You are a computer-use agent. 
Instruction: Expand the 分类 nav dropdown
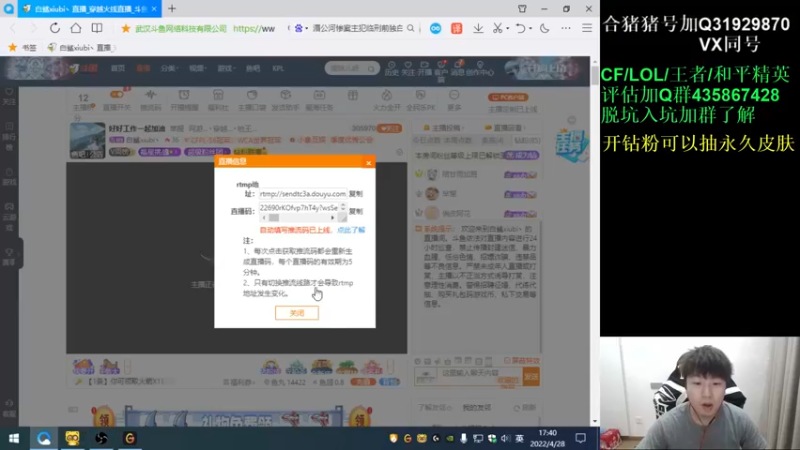click(169, 68)
